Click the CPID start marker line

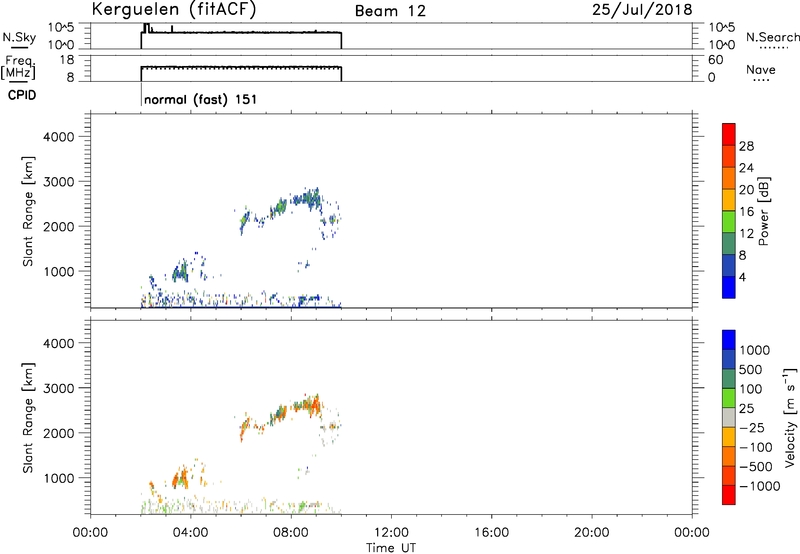coord(141,95)
